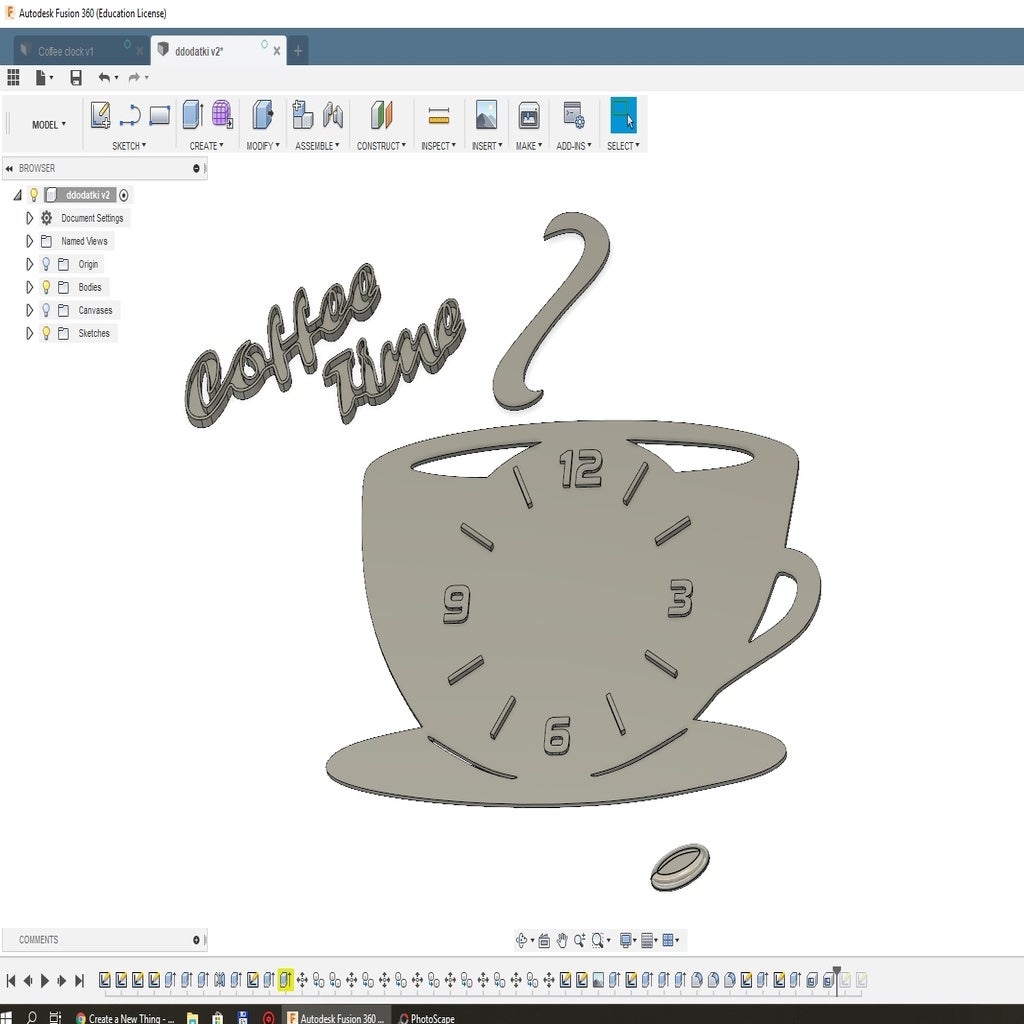The image size is (1024, 1024).
Task: Expand the Sketches folder
Action: pyautogui.click(x=29, y=333)
